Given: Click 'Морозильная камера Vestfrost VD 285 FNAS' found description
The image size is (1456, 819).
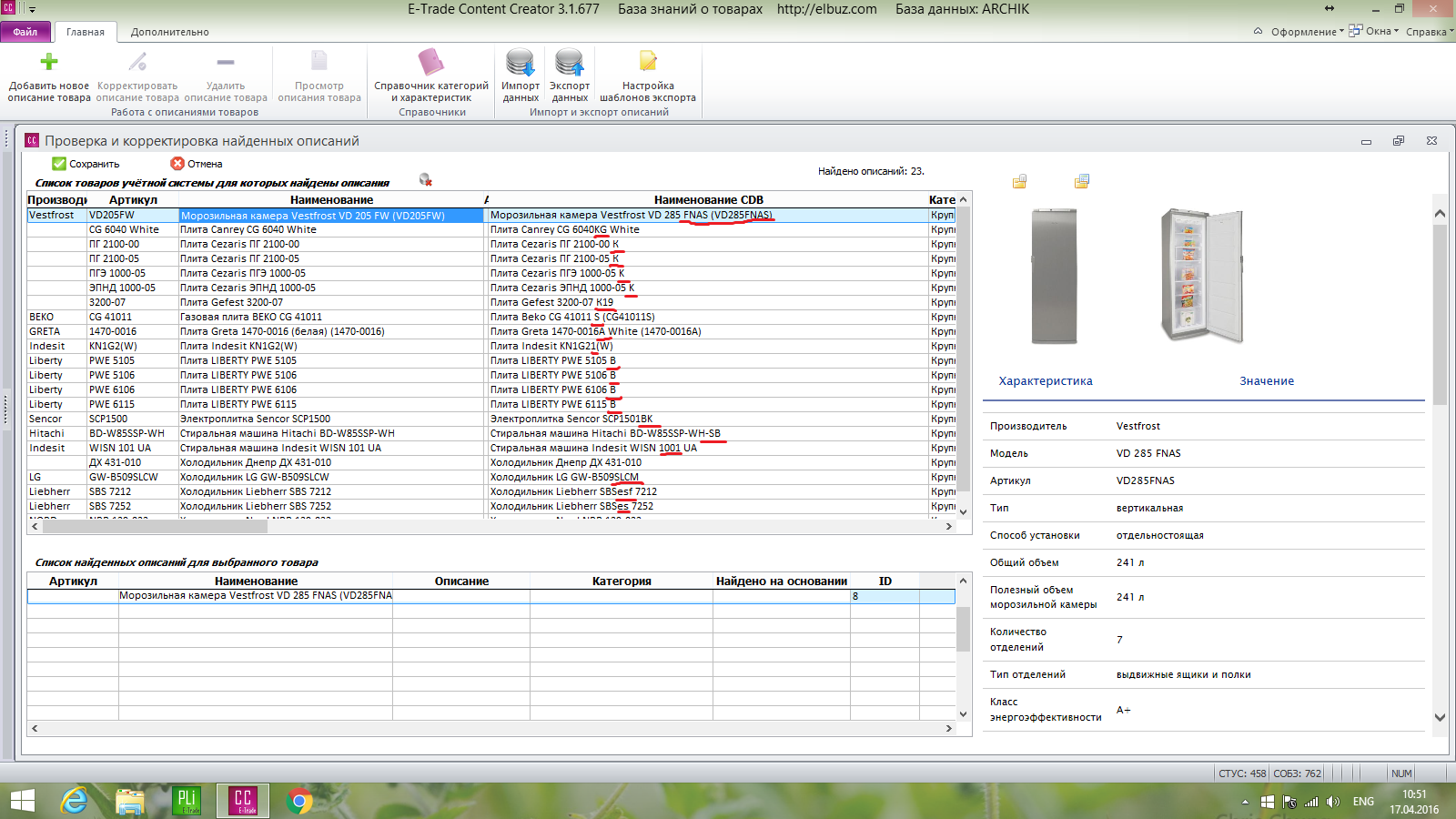Looking at the screenshot, I should click(x=256, y=596).
